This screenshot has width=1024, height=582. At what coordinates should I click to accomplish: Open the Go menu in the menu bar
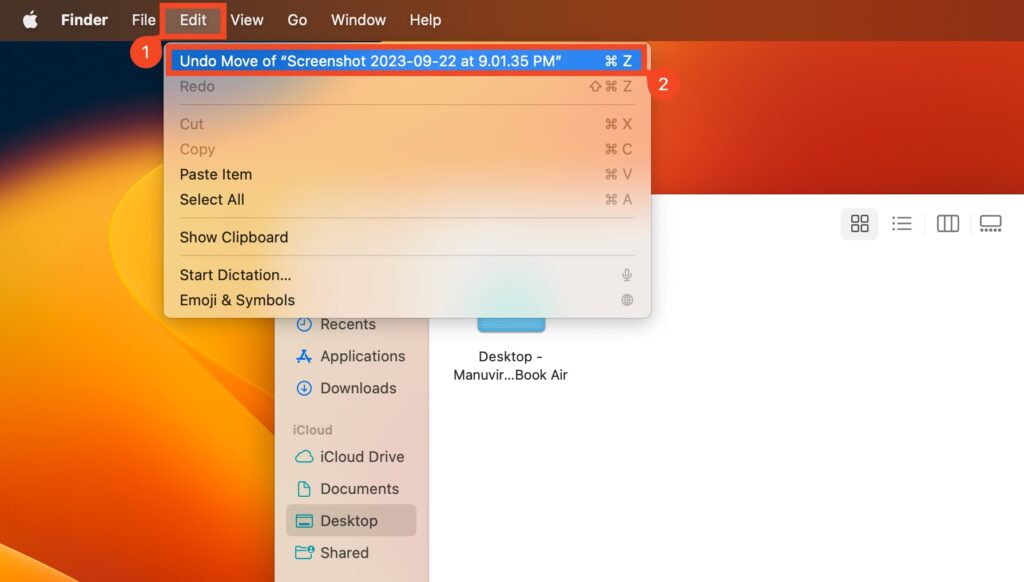tap(297, 19)
